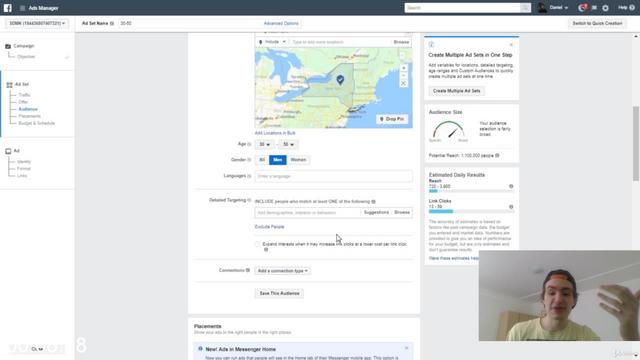Click the Ad Set Name info icon
Viewport: 640px width, 360px height.
tap(112, 24)
